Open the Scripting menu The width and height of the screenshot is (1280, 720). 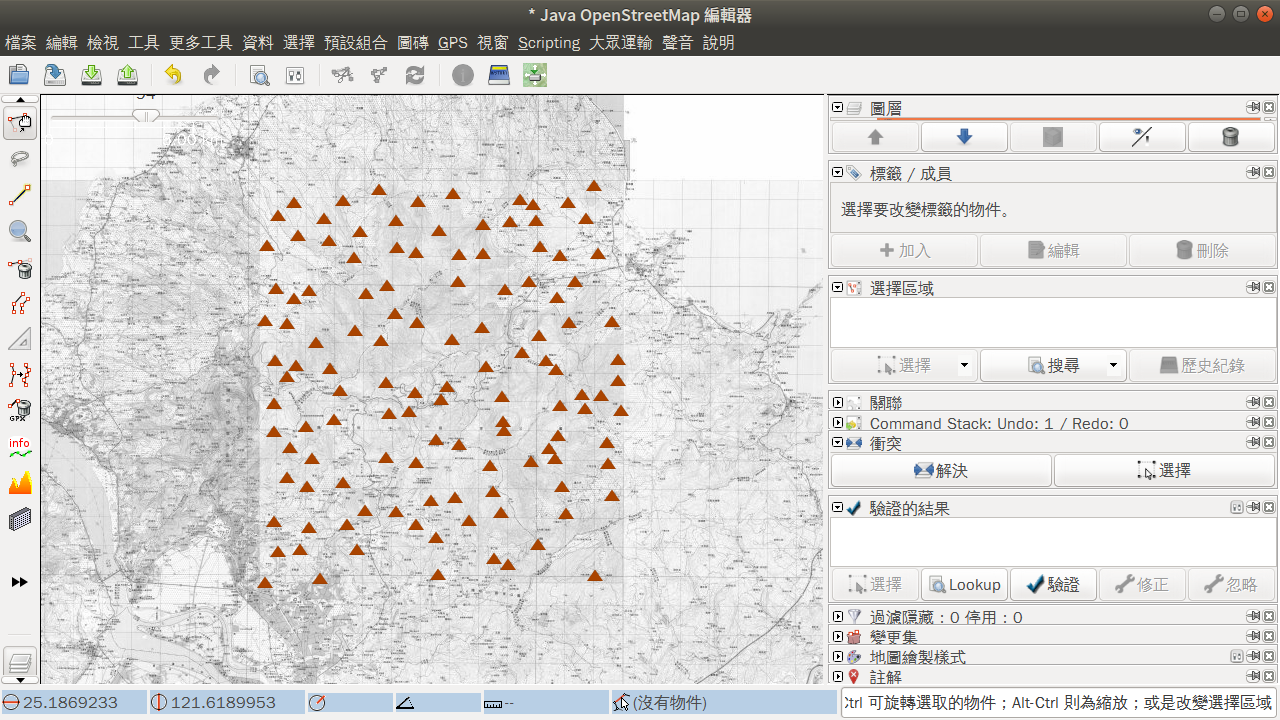[548, 43]
